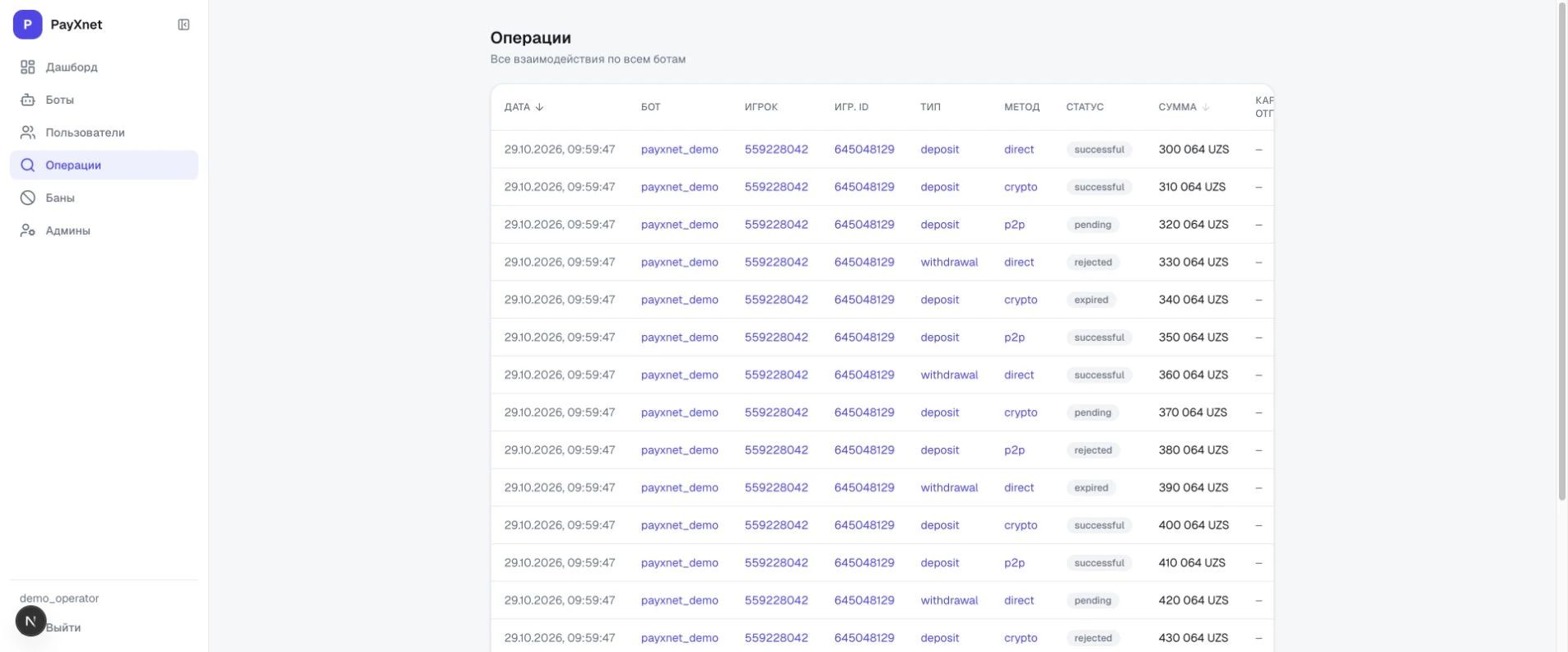1568x652 pixels.
Task: Click the PayXnet logo icon
Action: coord(27,25)
